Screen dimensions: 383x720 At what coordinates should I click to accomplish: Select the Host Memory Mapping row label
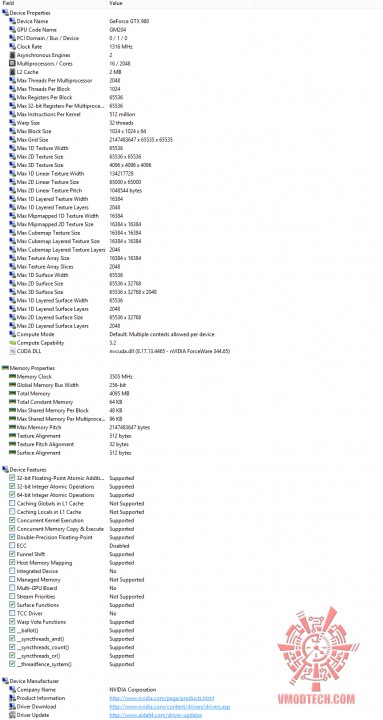44,562
